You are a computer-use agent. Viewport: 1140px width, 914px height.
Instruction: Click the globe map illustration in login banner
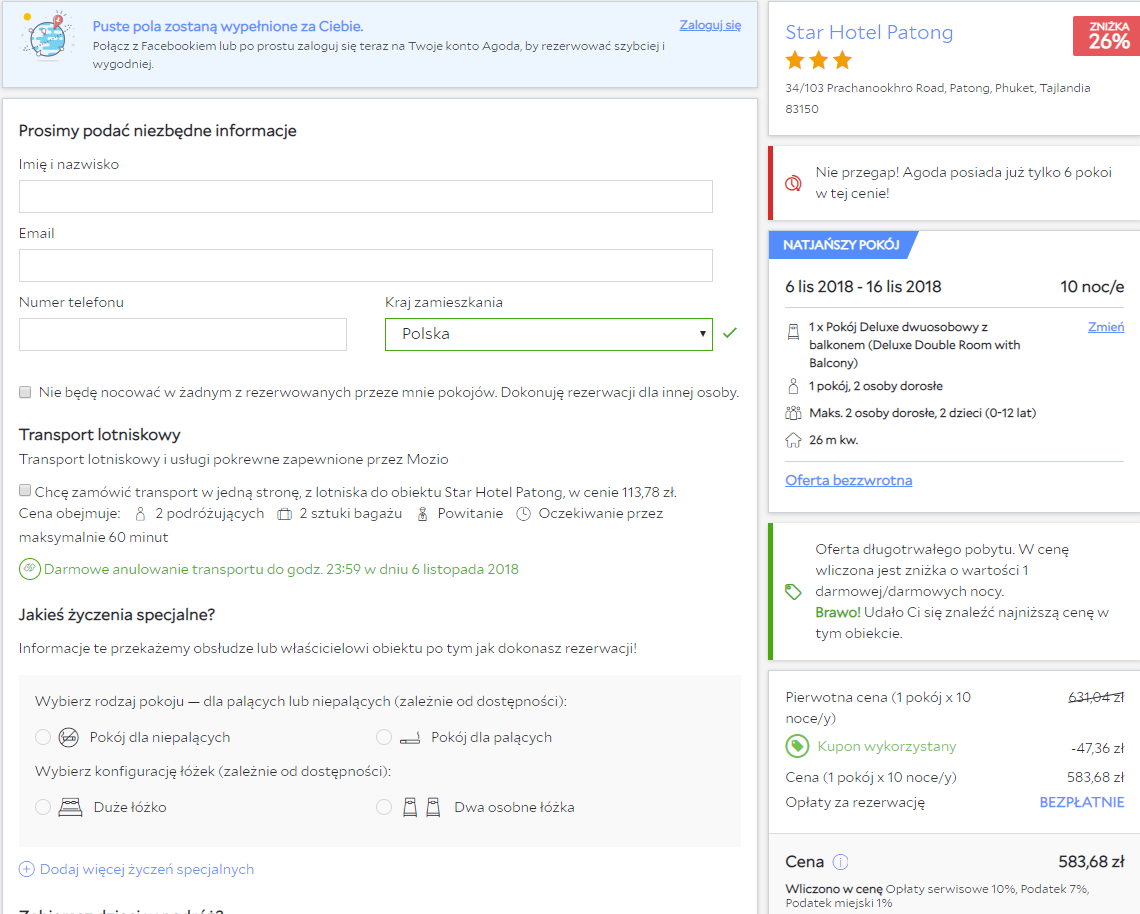click(47, 36)
